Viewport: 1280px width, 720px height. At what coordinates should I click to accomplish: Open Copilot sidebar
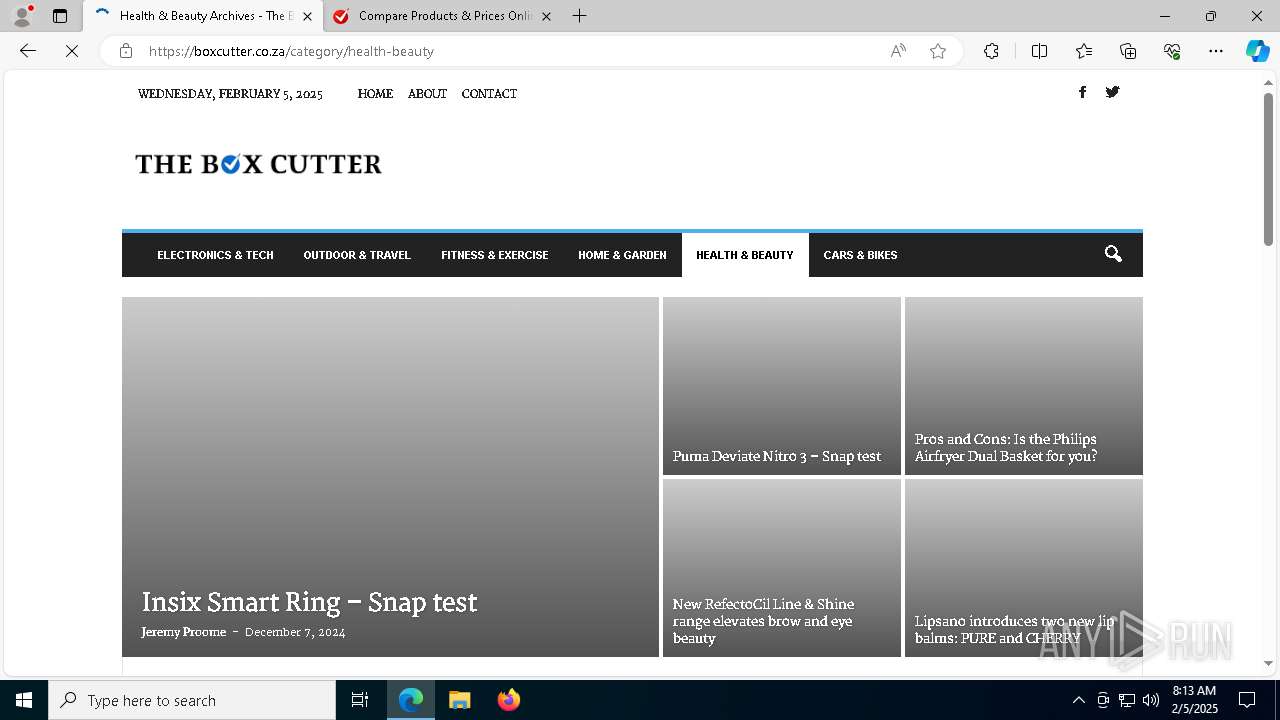(1257, 51)
